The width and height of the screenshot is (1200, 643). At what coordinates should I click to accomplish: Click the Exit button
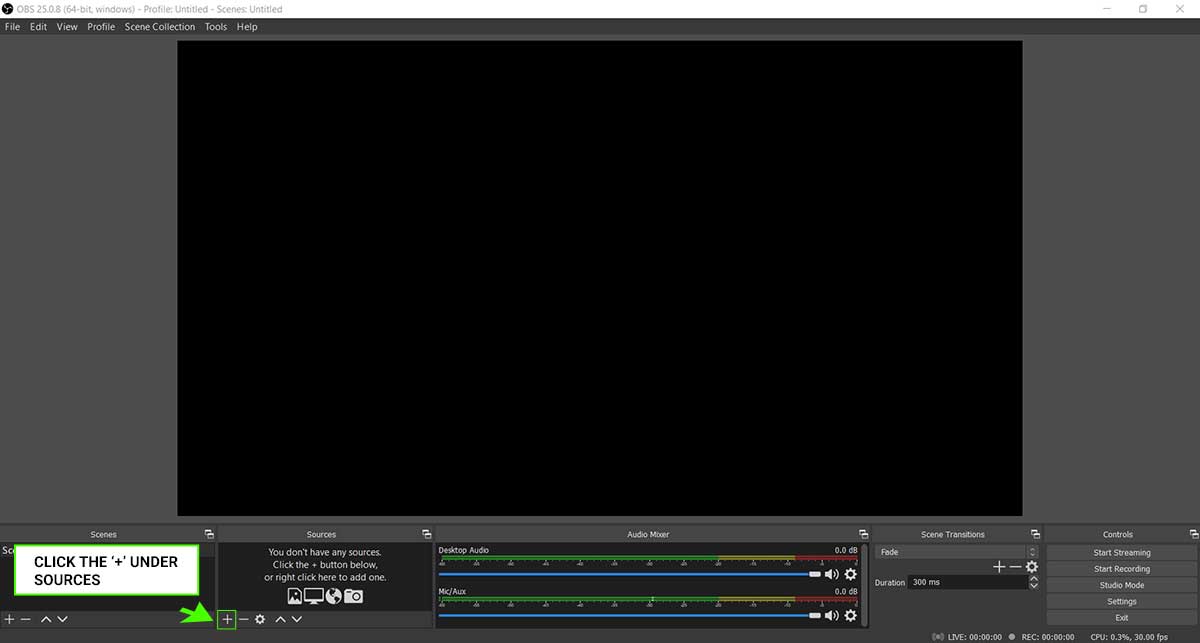1122,617
